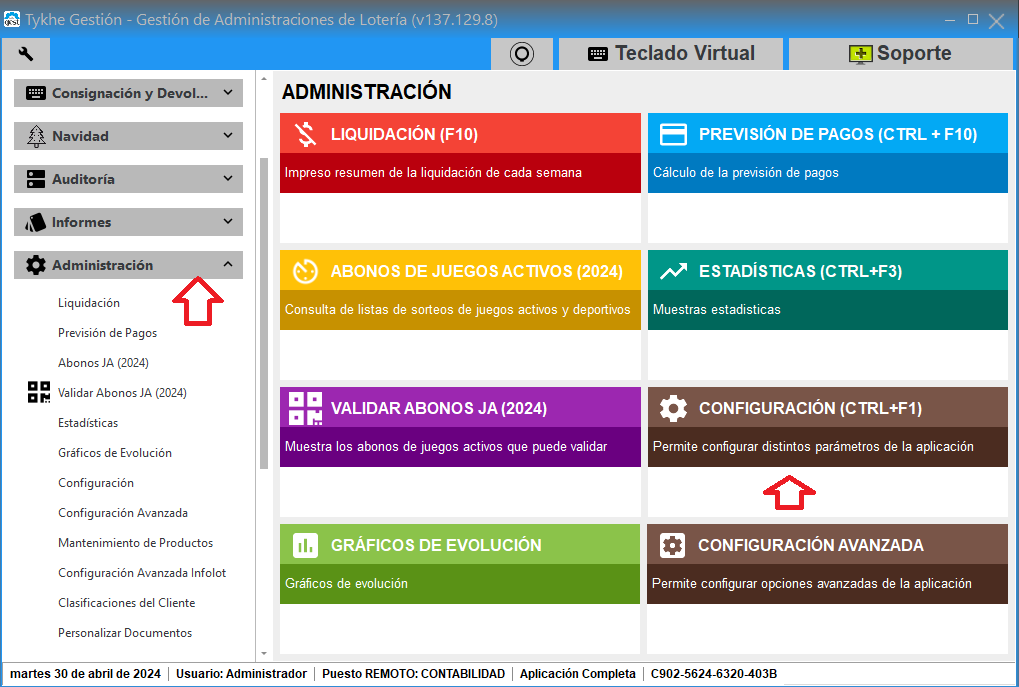1019x687 pixels.
Task: Click QR icon beside Validar Abonos JA
Action: tap(39, 393)
